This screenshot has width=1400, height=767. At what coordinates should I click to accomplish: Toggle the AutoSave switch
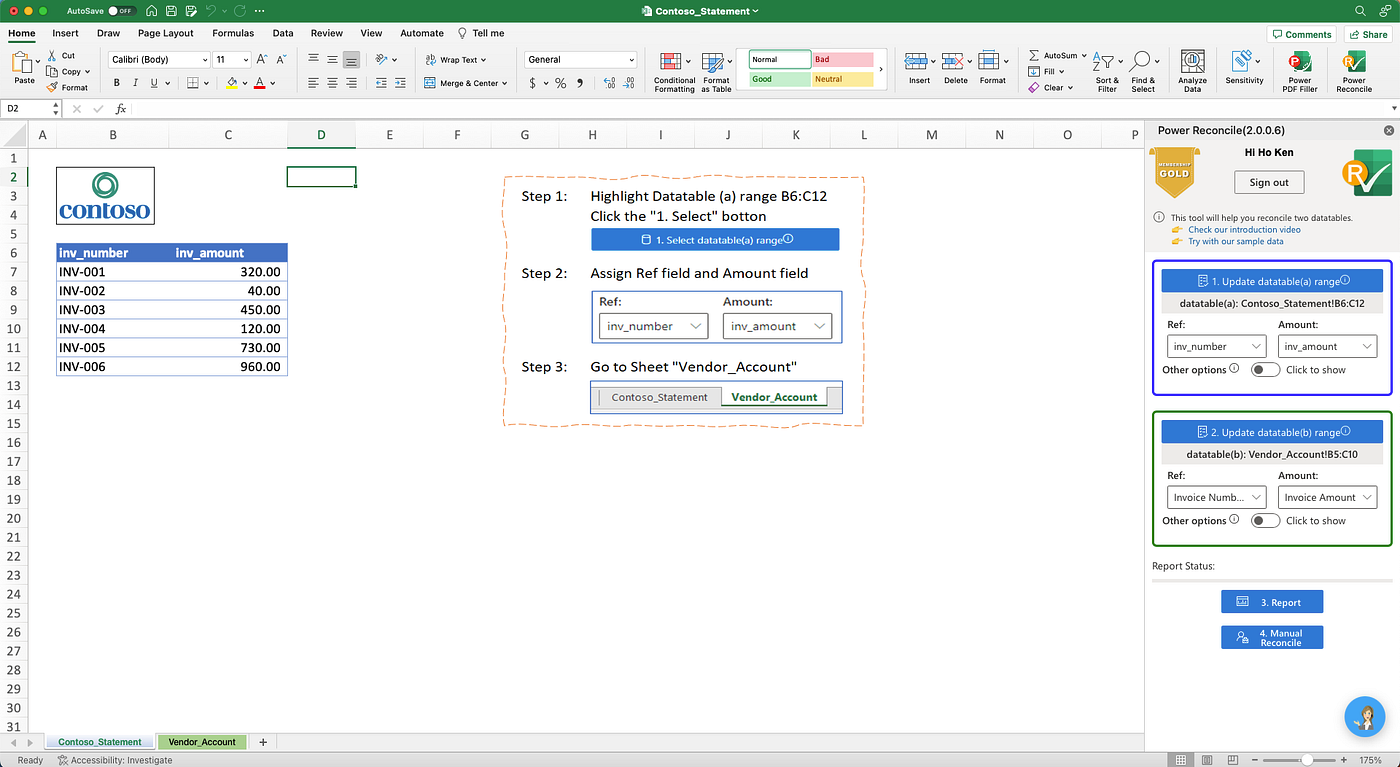coord(122,10)
